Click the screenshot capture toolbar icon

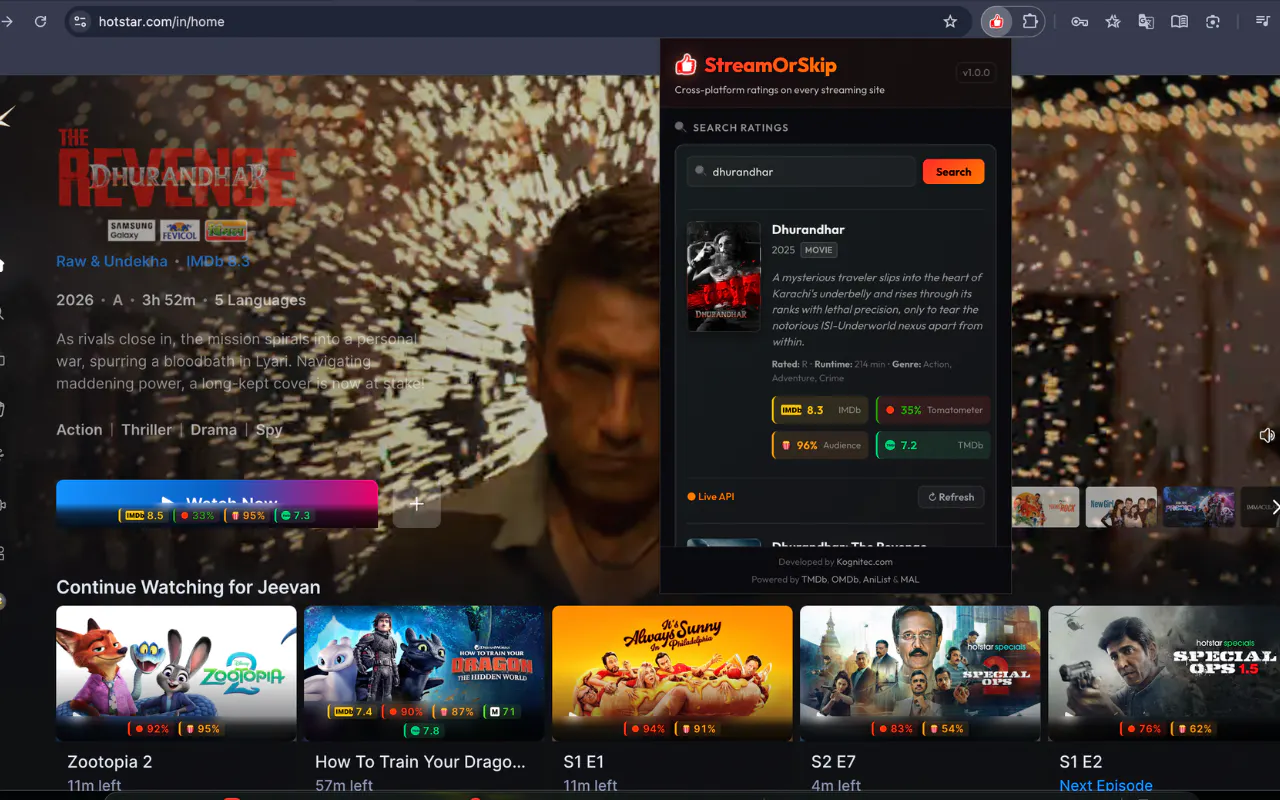(1213, 22)
